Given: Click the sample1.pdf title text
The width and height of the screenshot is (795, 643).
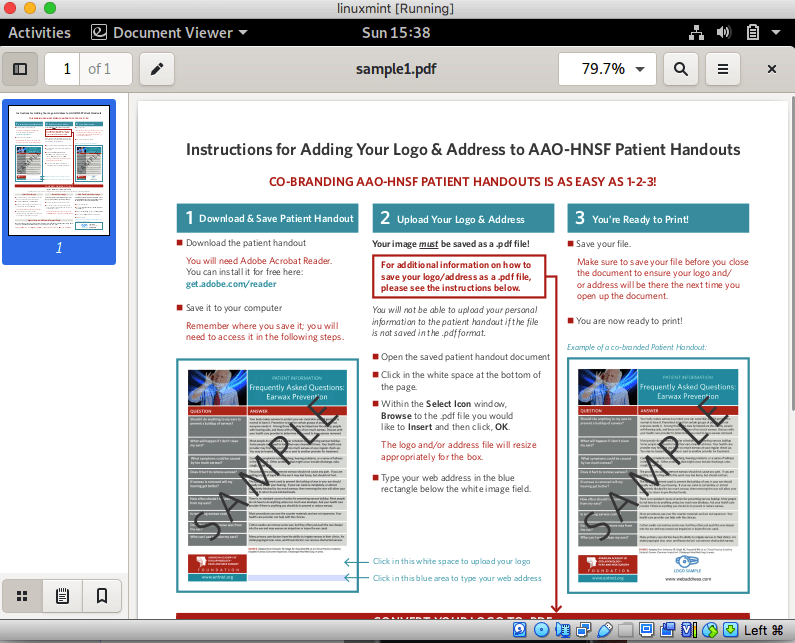Looking at the screenshot, I should [396, 69].
